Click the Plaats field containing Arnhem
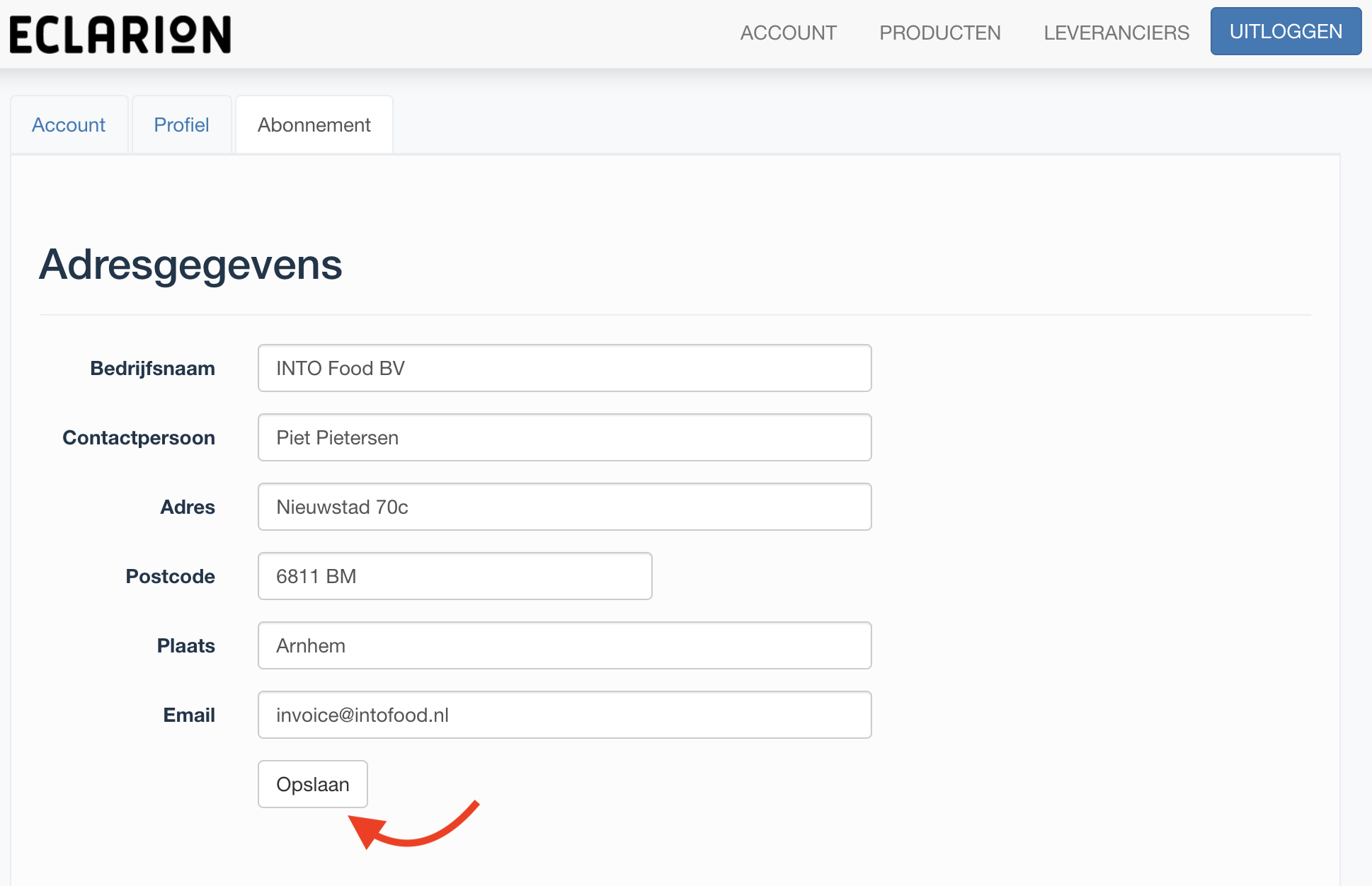The height and width of the screenshot is (886, 1372). click(564, 645)
